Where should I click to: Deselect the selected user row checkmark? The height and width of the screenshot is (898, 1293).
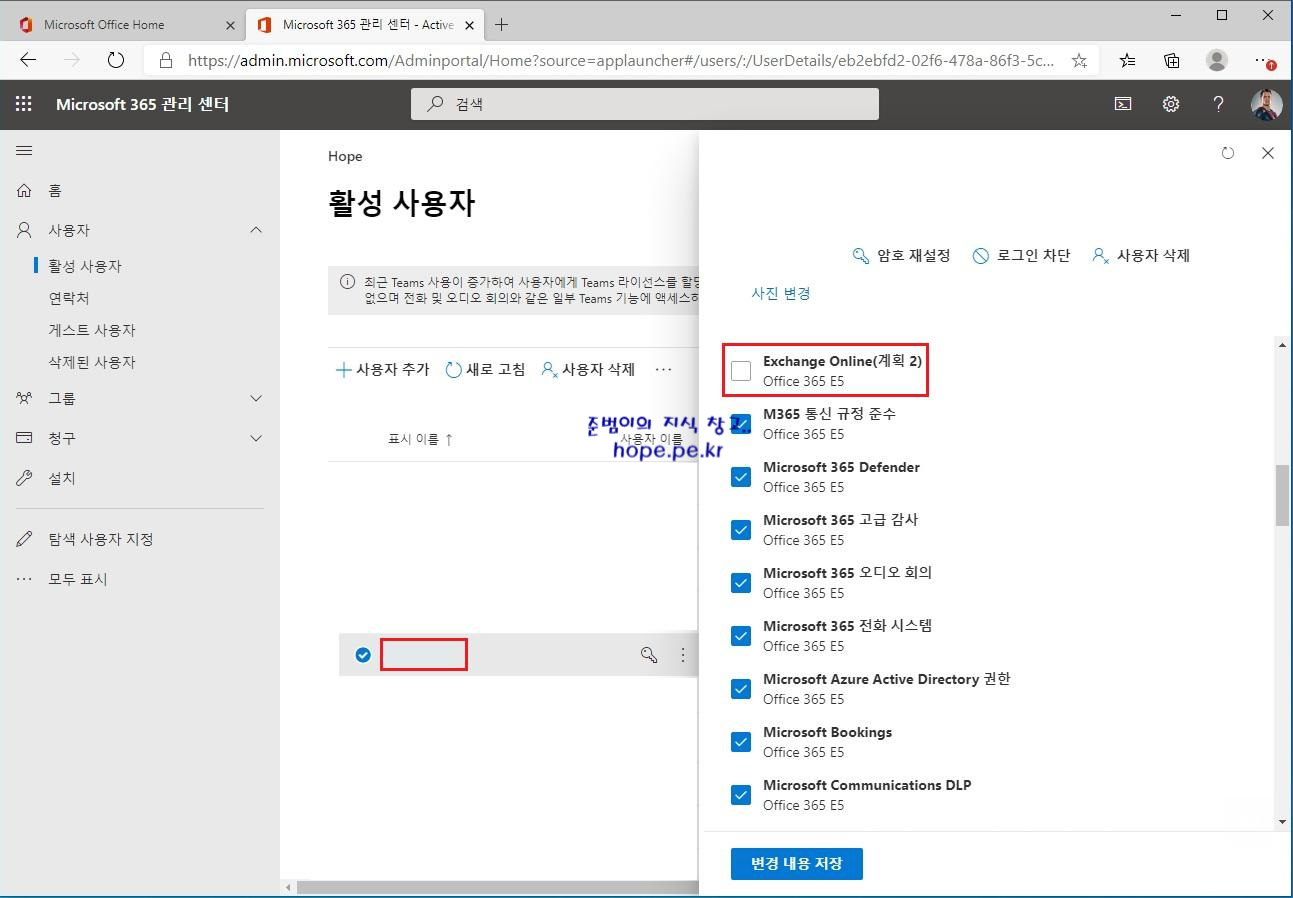[363, 655]
